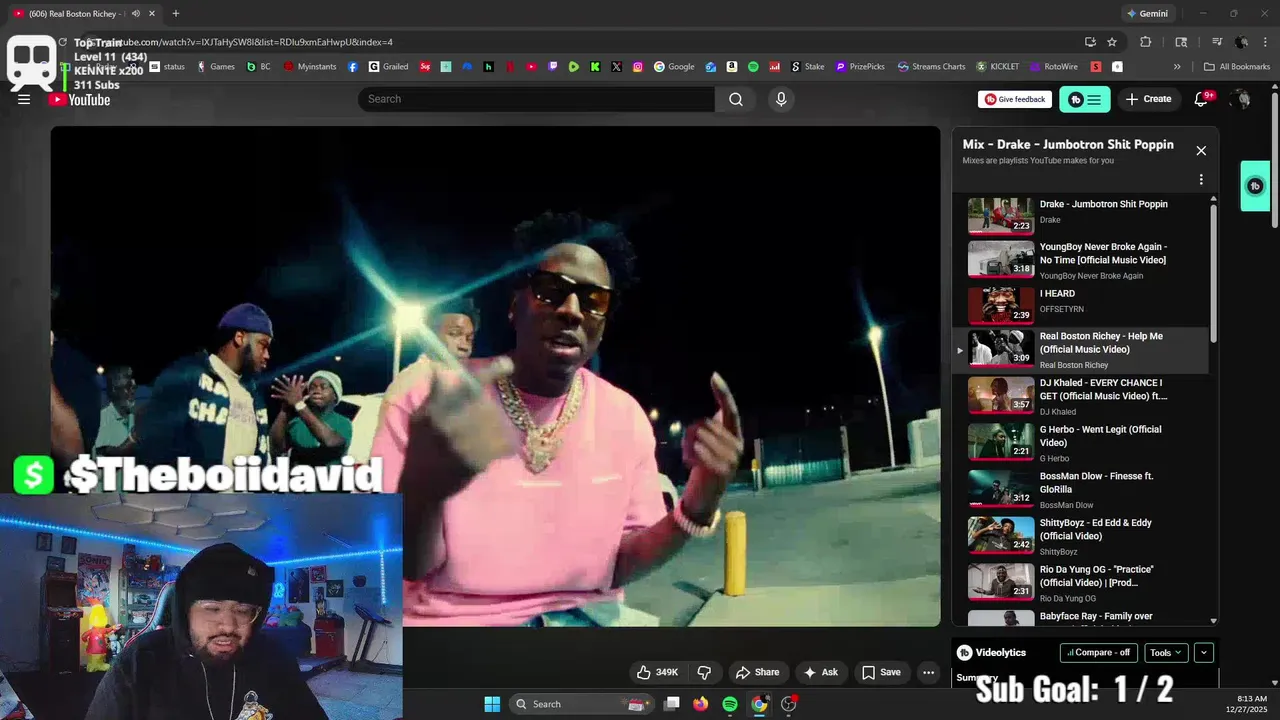Toggle Videolytics Compare off button
Viewport: 1280px width, 720px height.
click(x=1098, y=652)
